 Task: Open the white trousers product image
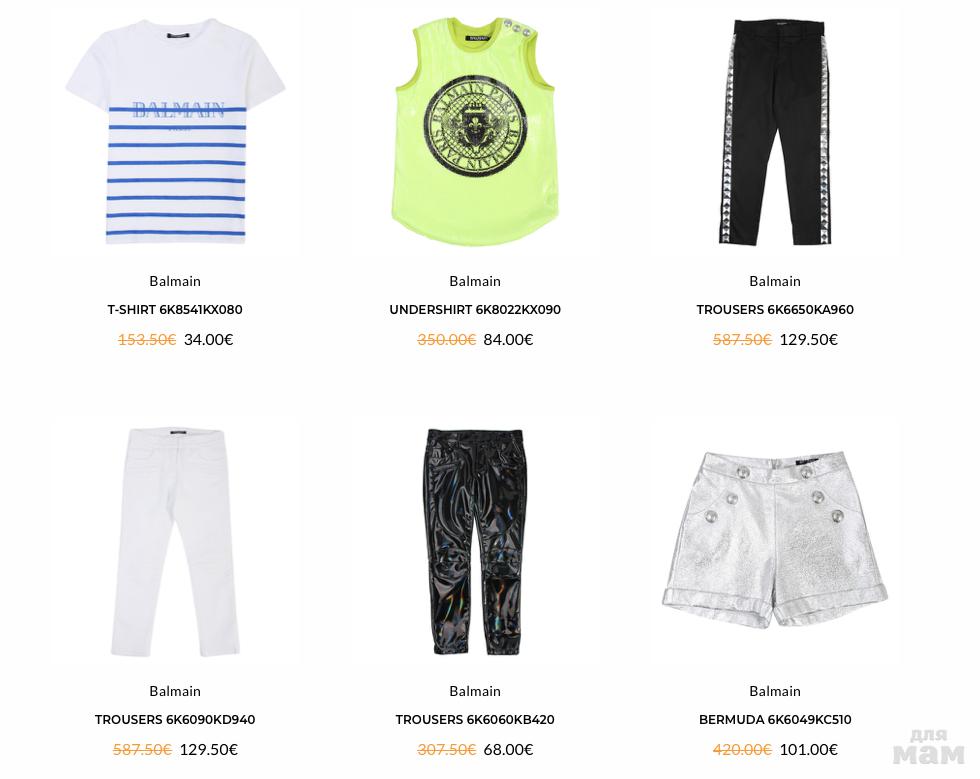175,541
